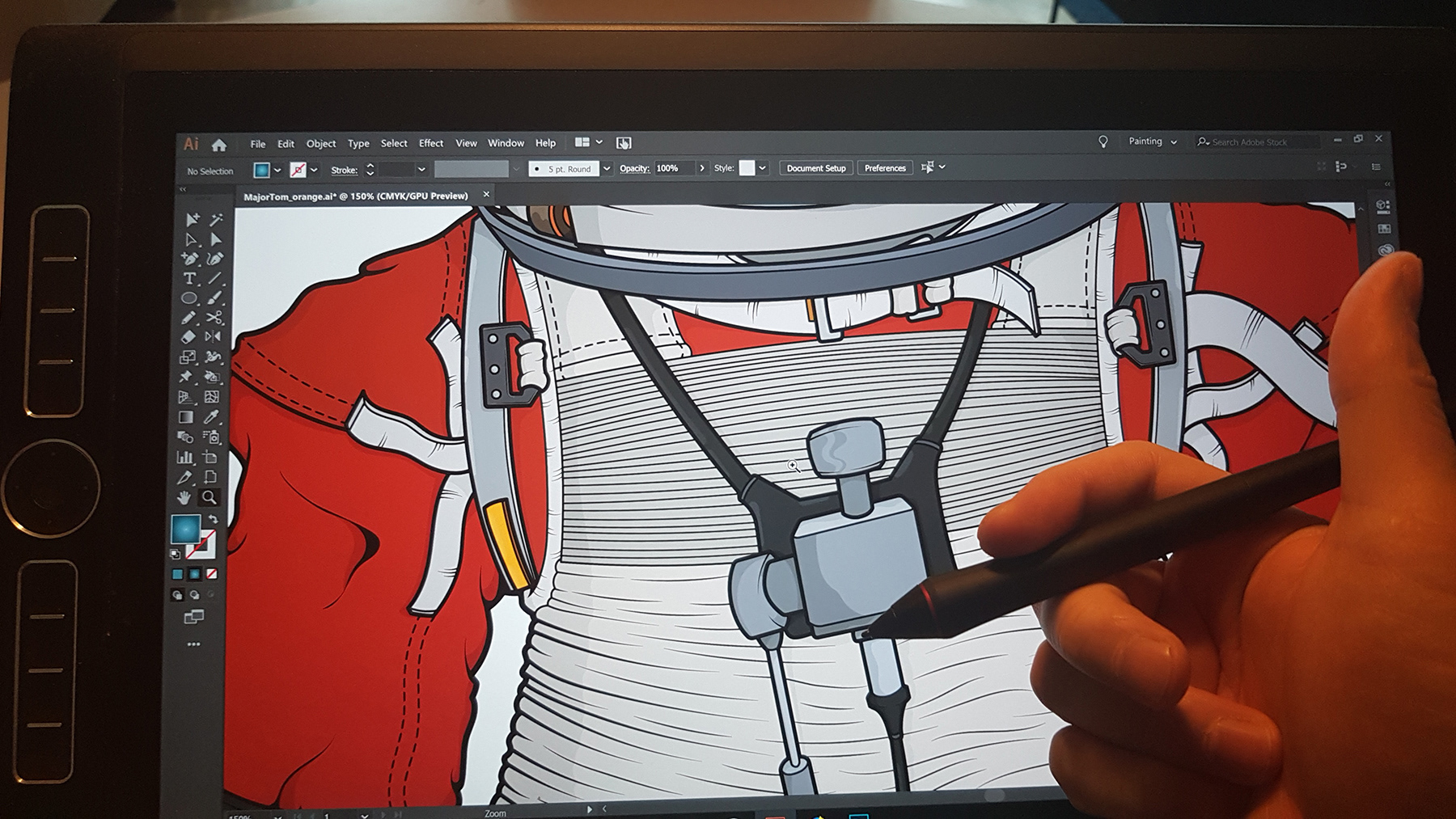Screen dimensions: 1456x819
Task: Open stroke weight dropdown
Action: (x=421, y=170)
